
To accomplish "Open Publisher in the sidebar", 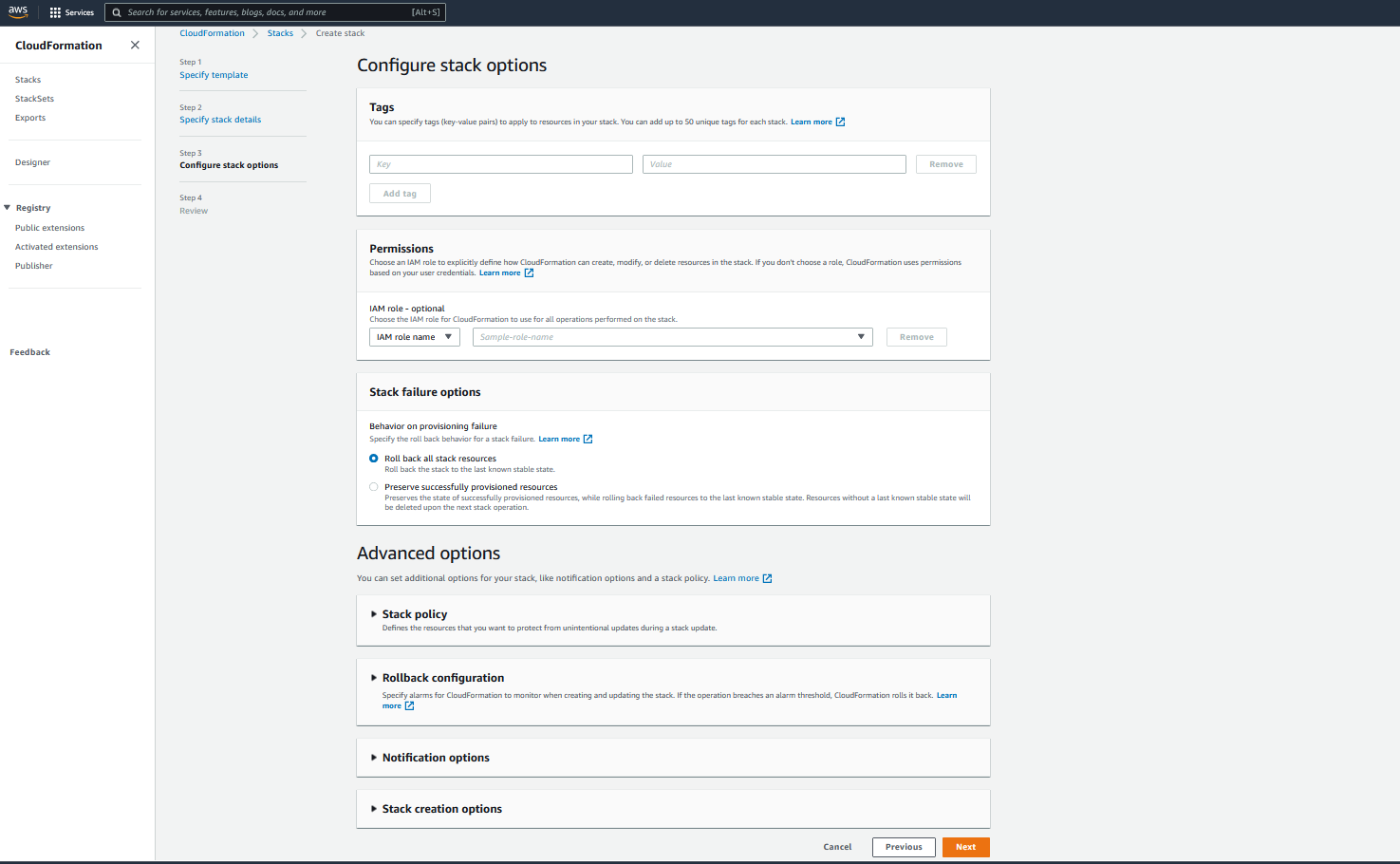I will pyautogui.click(x=34, y=266).
